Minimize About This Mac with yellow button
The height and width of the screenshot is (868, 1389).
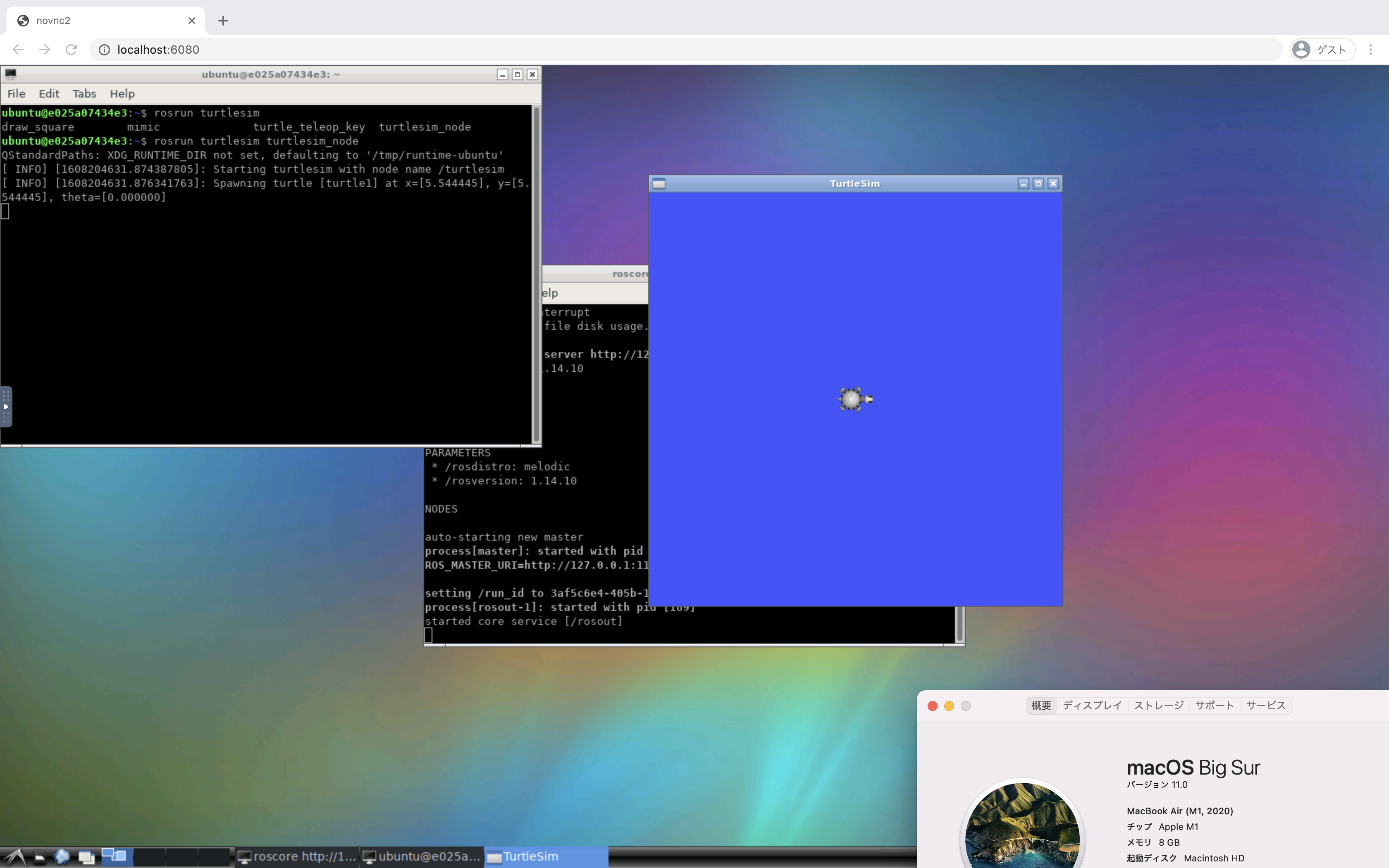pos(949,706)
